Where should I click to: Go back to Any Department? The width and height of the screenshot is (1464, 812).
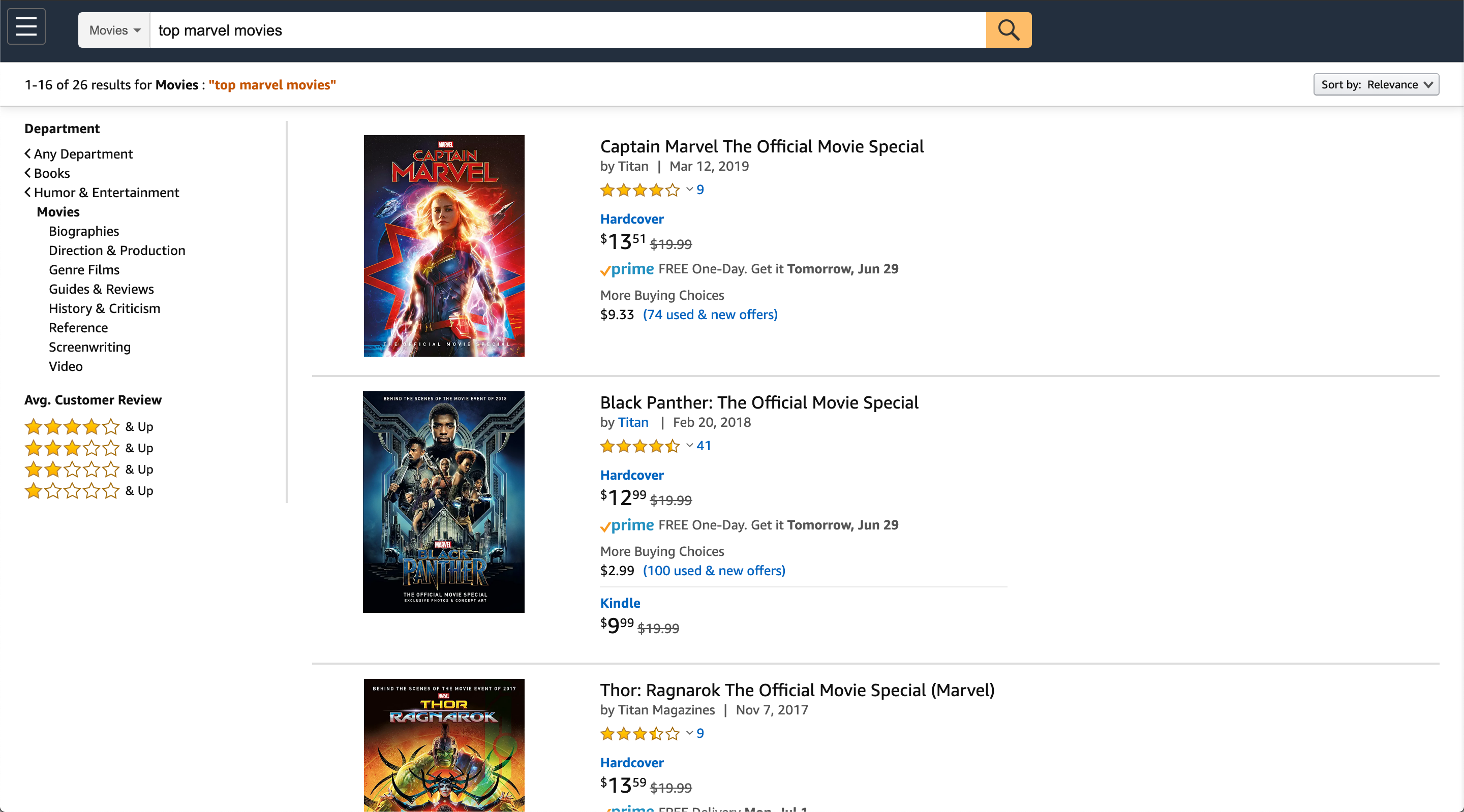click(78, 154)
